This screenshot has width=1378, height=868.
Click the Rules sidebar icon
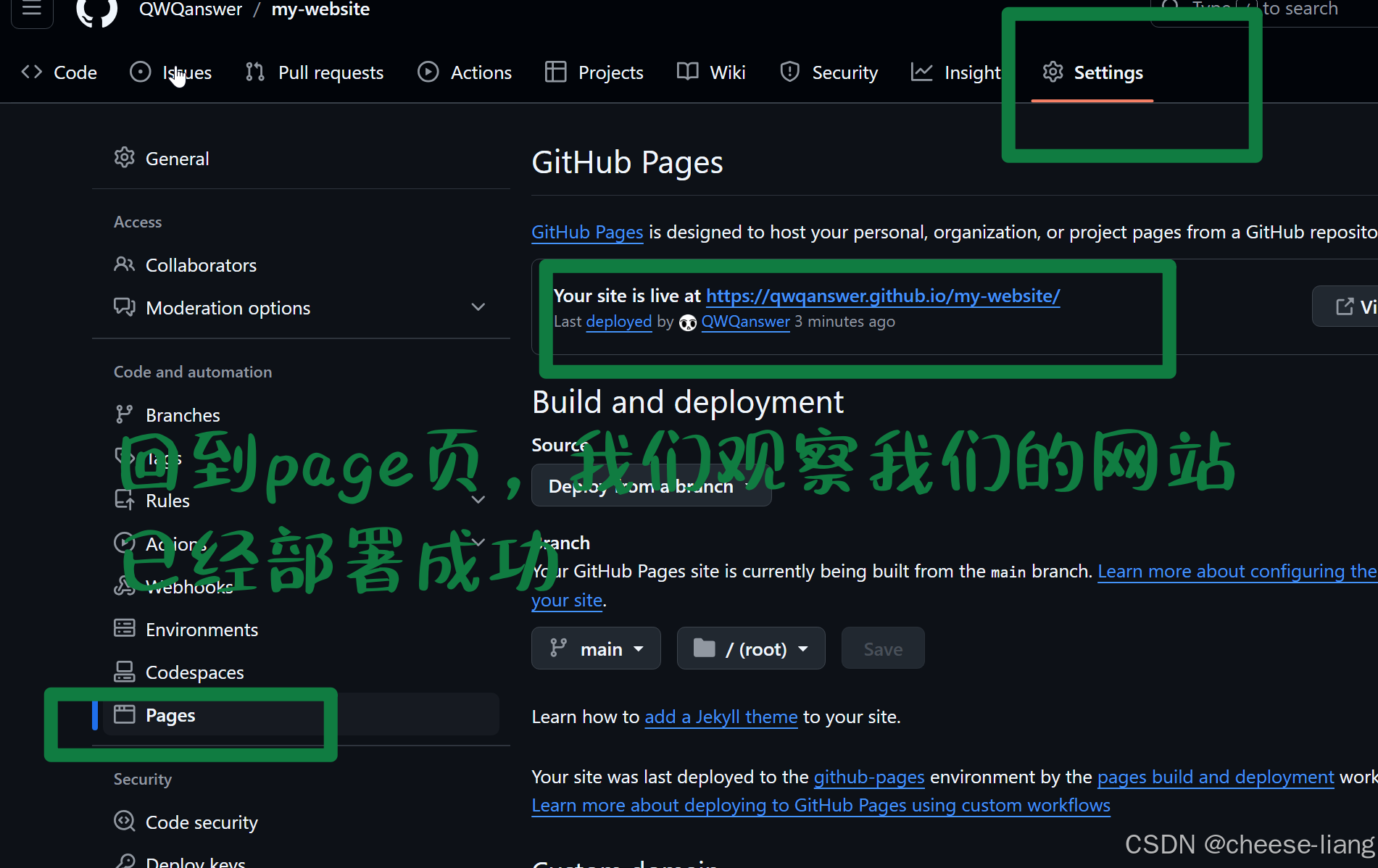click(x=124, y=500)
